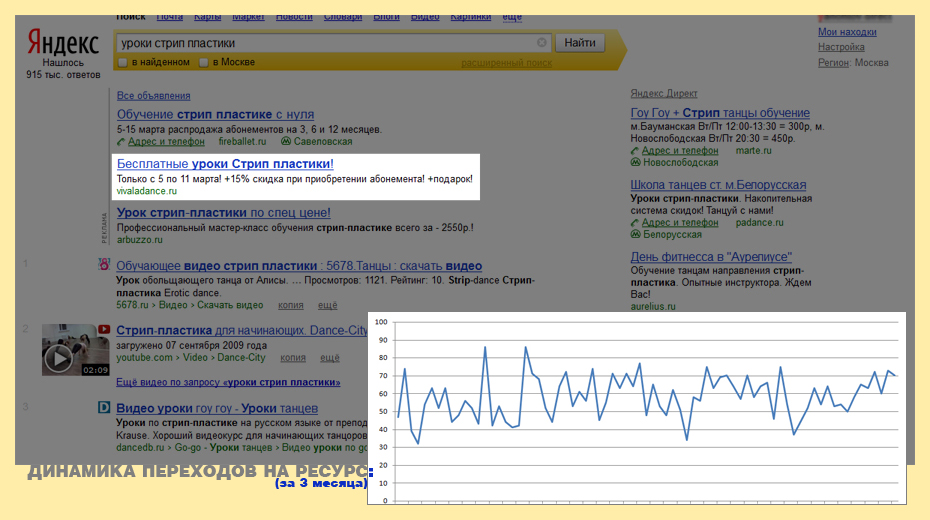Open ad 'Гоу Гоу + Стрип танцы обучение'

(720, 113)
